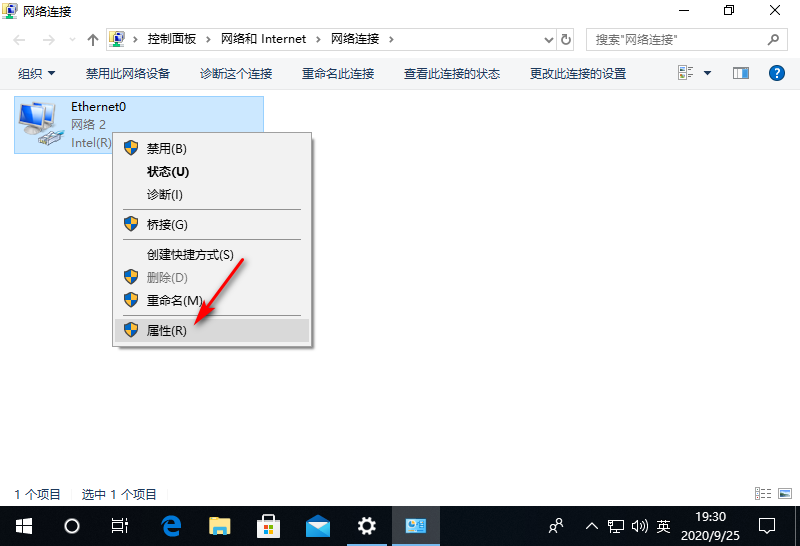The width and height of the screenshot is (800, 546).
Task: Choose 状态(U) from context menu
Action: pos(212,171)
